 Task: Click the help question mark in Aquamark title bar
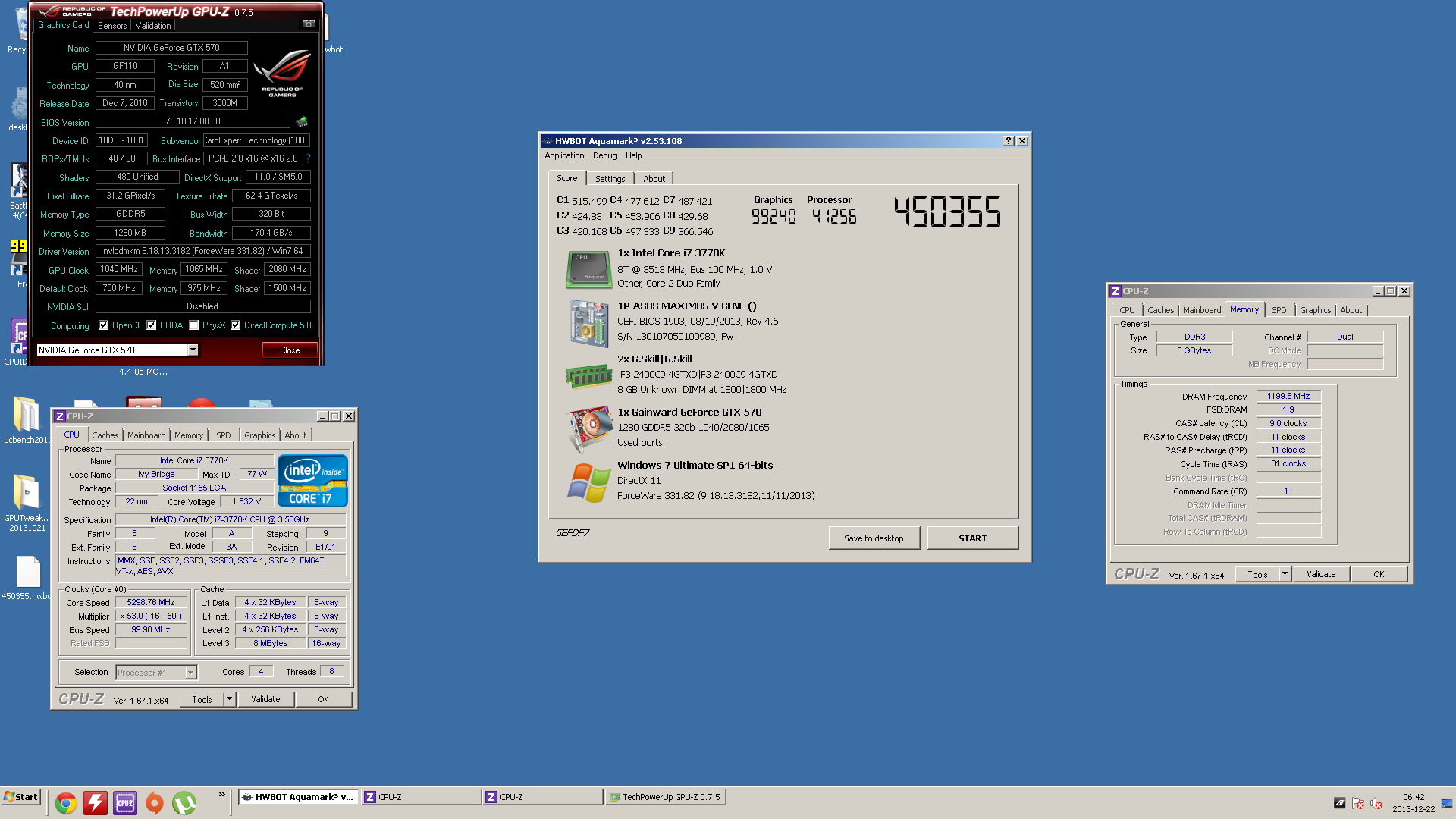[x=1008, y=141]
